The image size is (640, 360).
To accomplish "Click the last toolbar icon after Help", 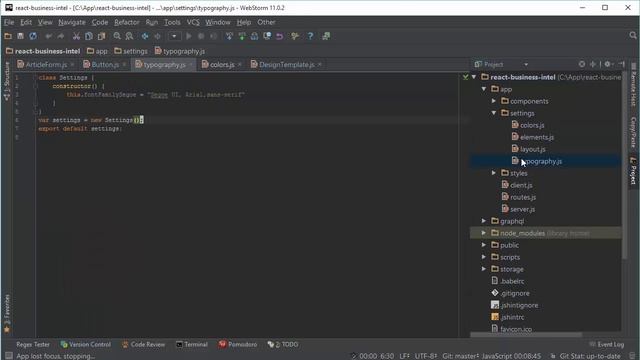I will coord(326,36).
